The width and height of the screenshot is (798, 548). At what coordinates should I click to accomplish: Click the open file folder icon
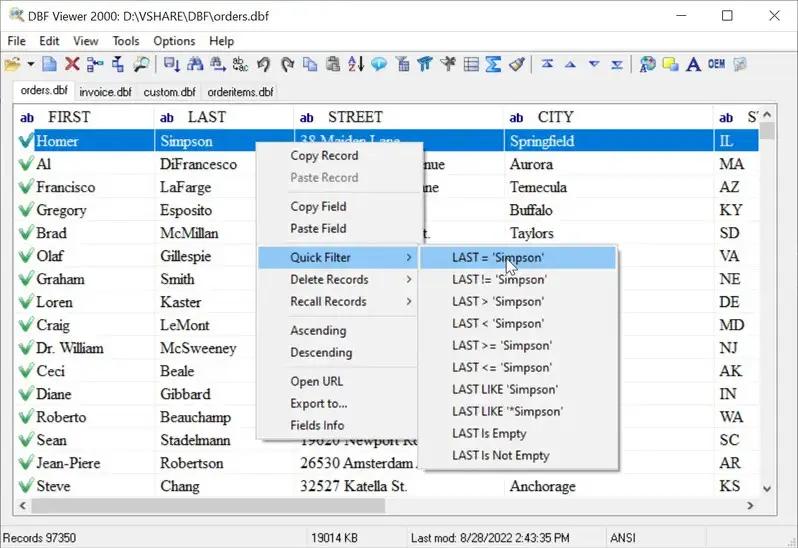[13, 64]
